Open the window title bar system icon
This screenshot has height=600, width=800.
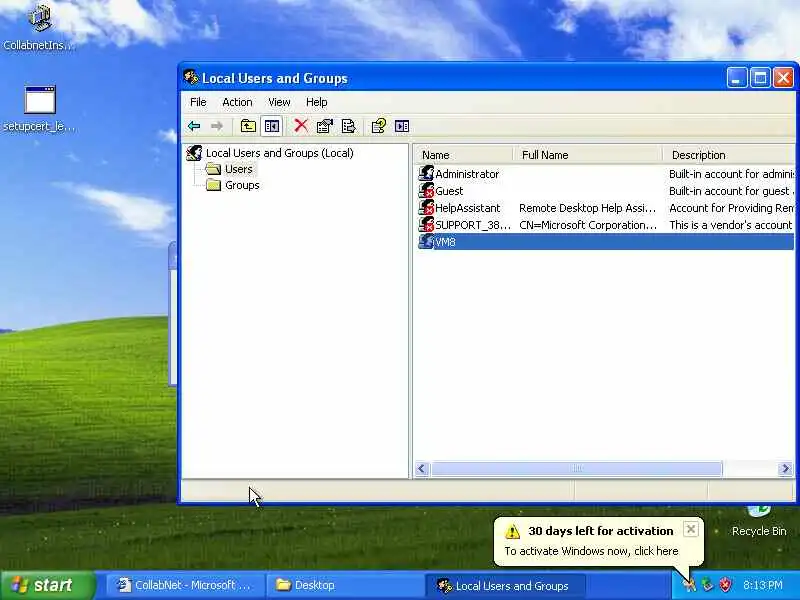point(191,78)
